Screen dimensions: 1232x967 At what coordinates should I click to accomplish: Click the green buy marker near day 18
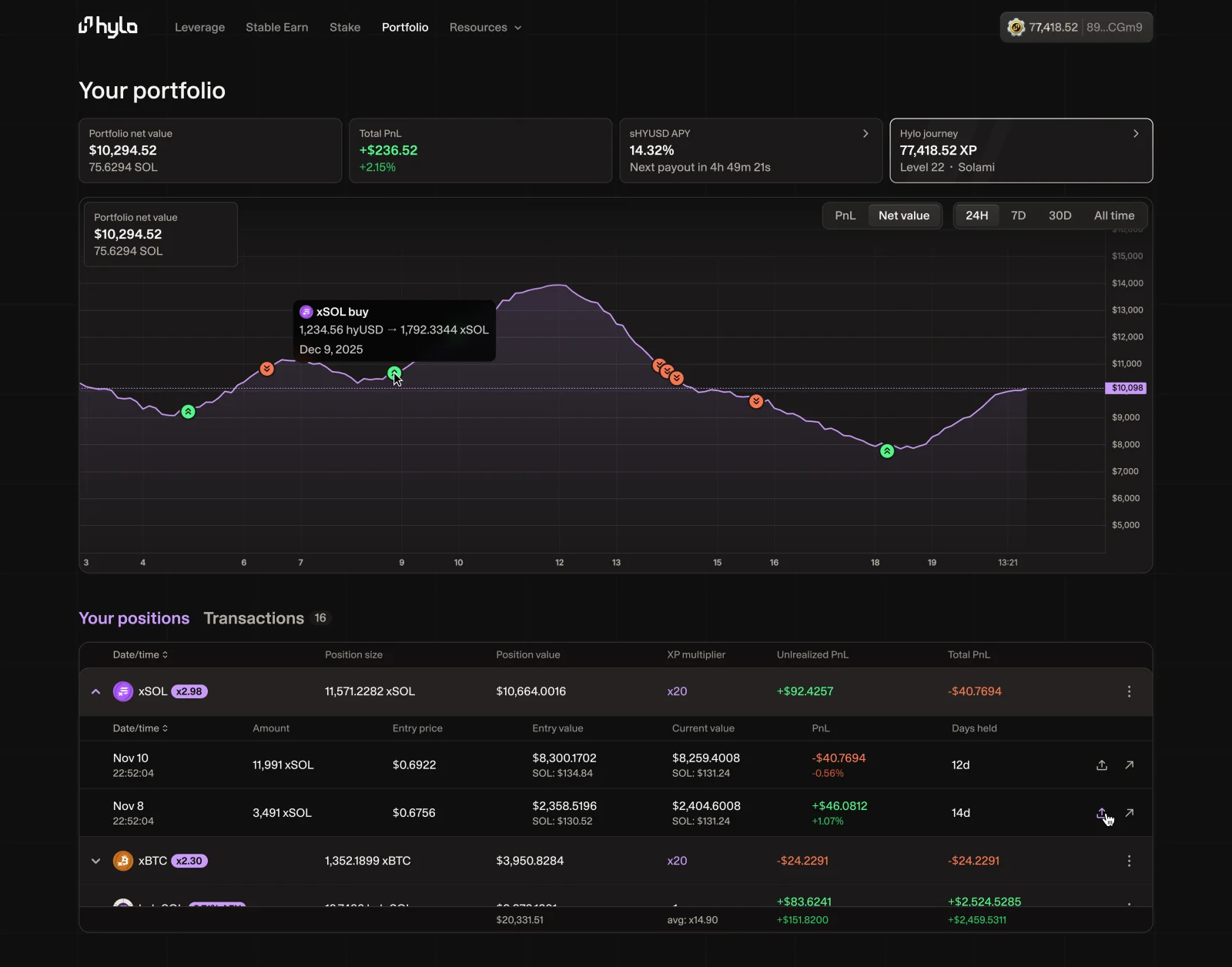[x=887, y=451]
